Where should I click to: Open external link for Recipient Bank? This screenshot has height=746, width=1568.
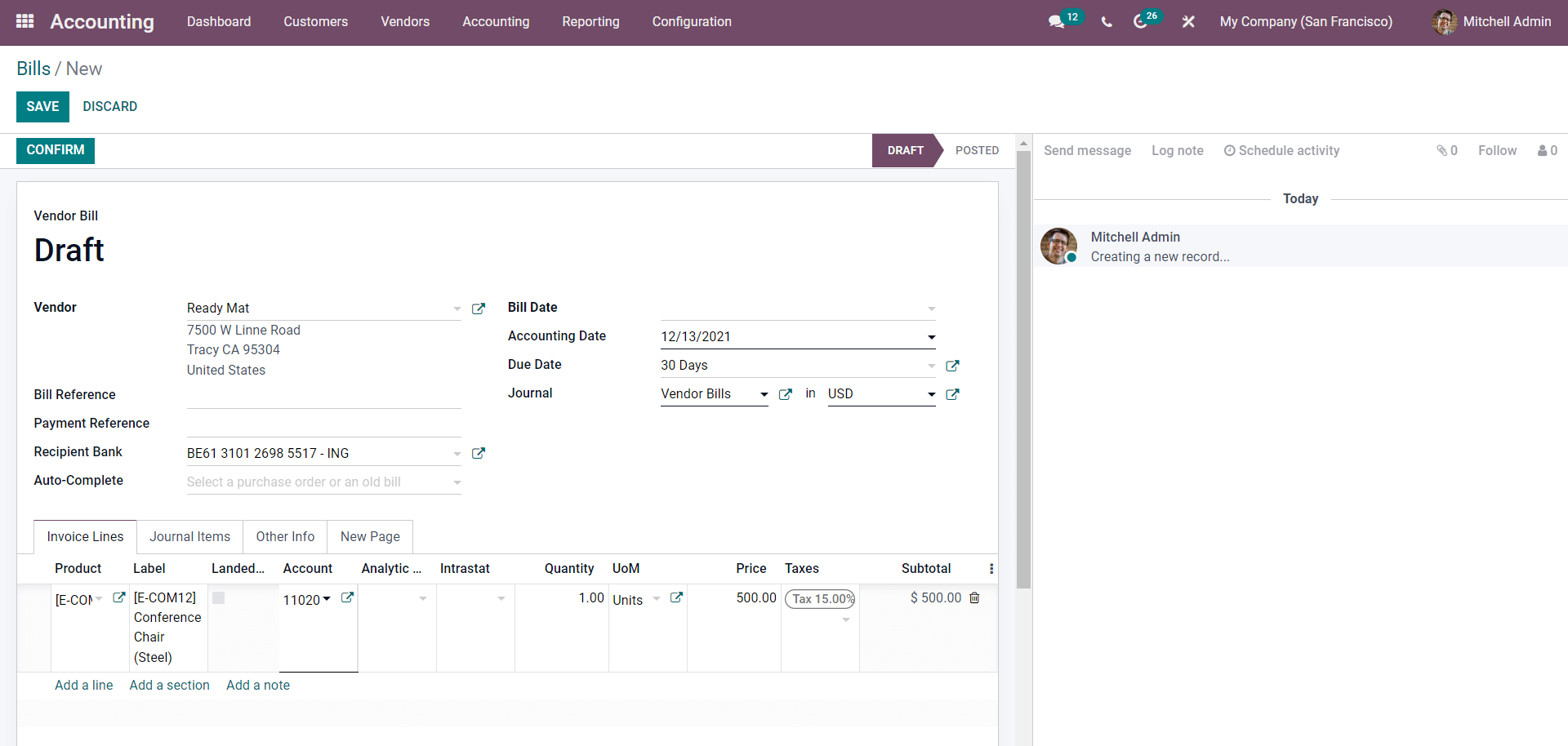[x=479, y=453]
